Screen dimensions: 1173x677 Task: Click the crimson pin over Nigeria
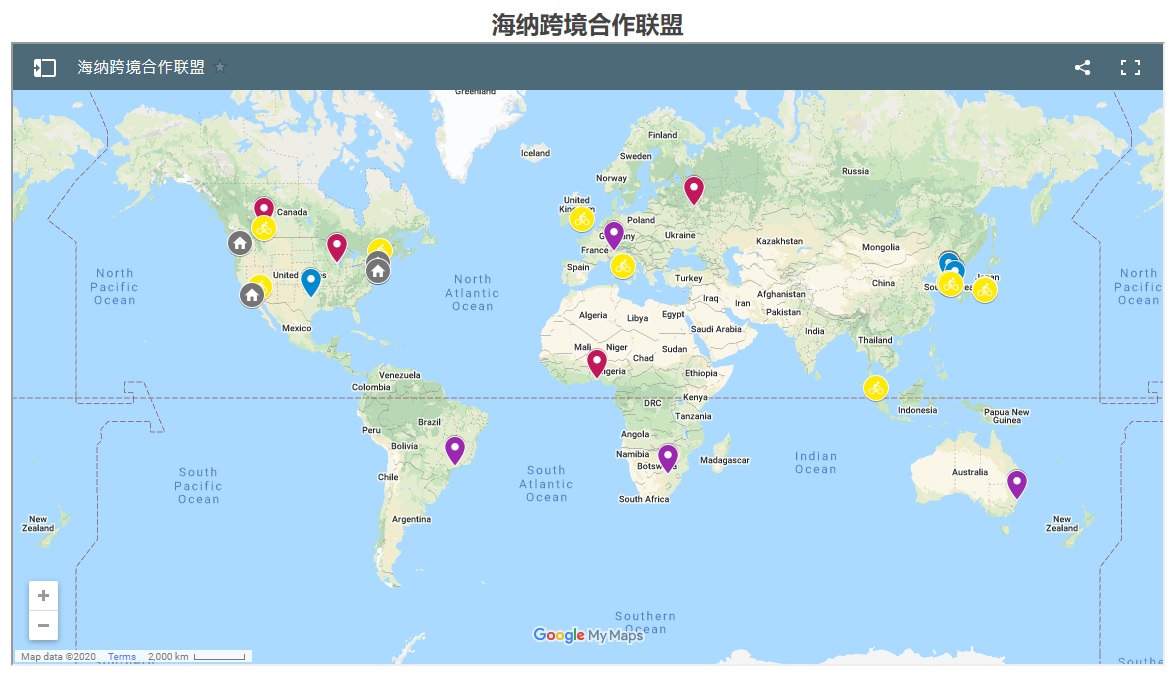coord(597,361)
